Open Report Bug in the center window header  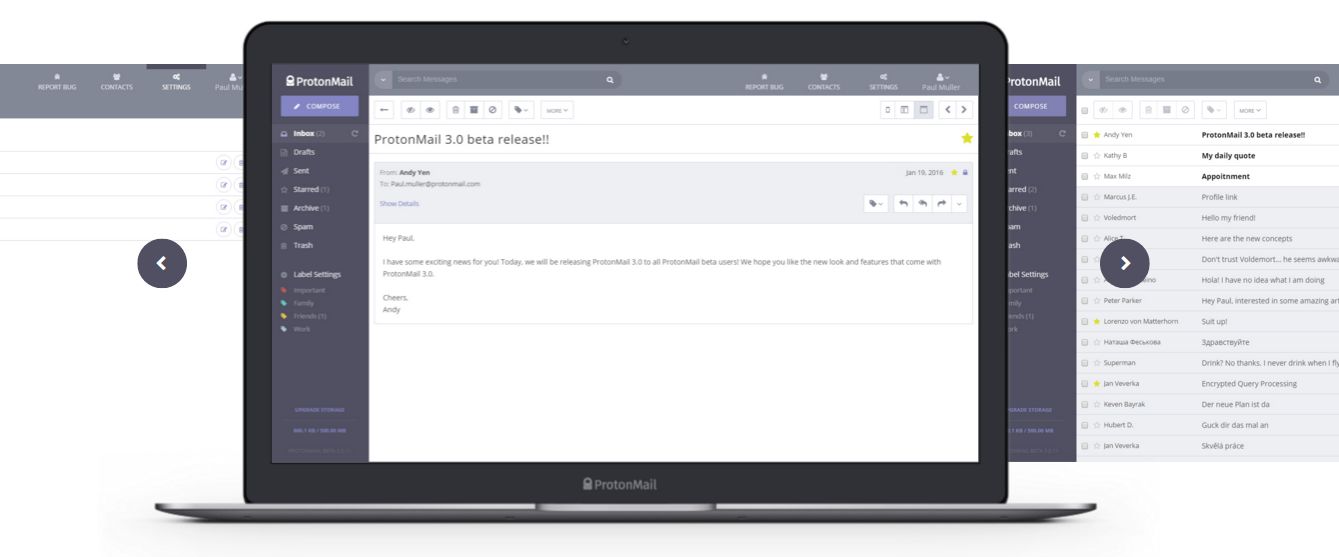[764, 82]
